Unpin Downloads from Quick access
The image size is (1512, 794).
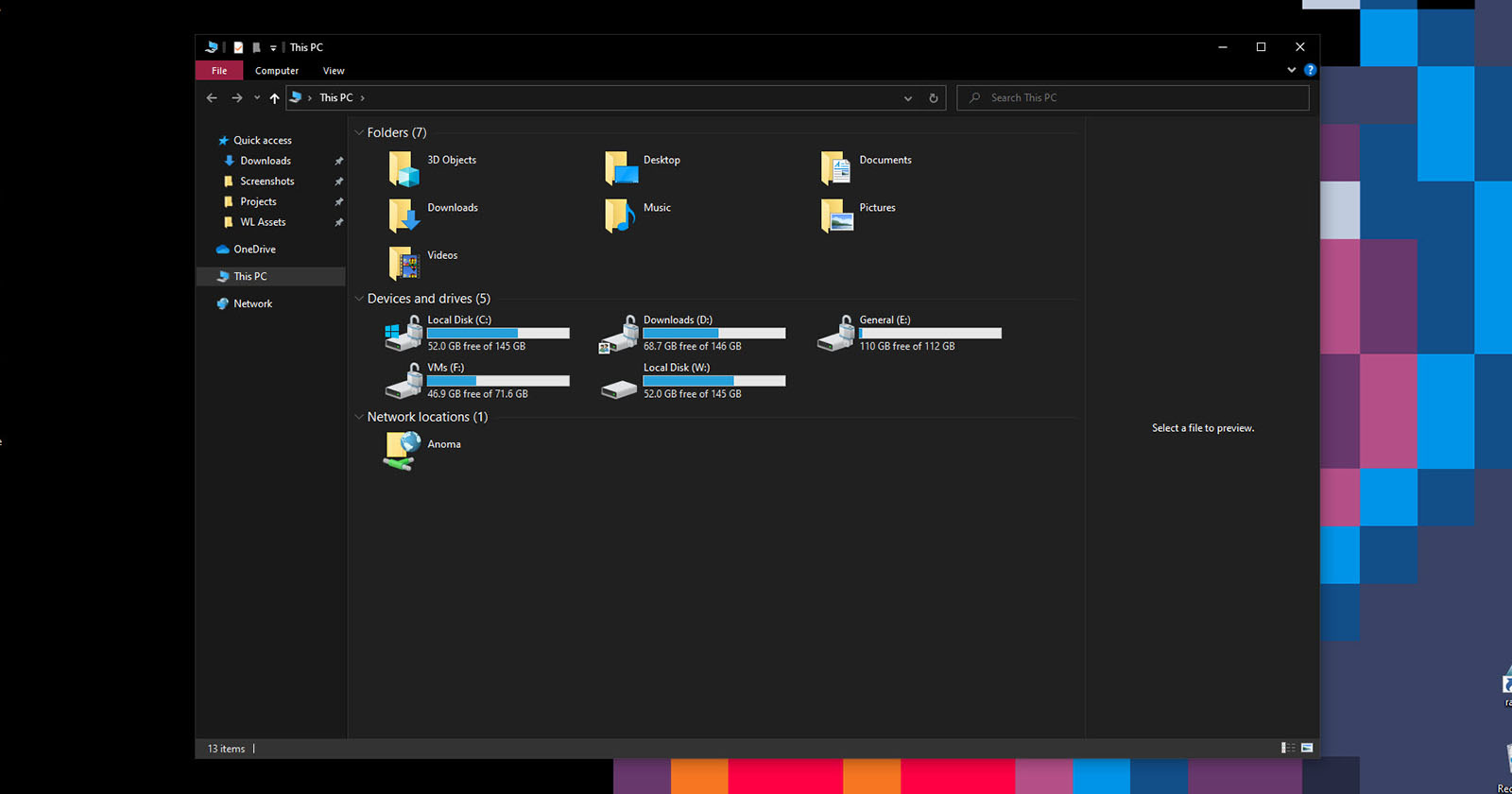338,161
